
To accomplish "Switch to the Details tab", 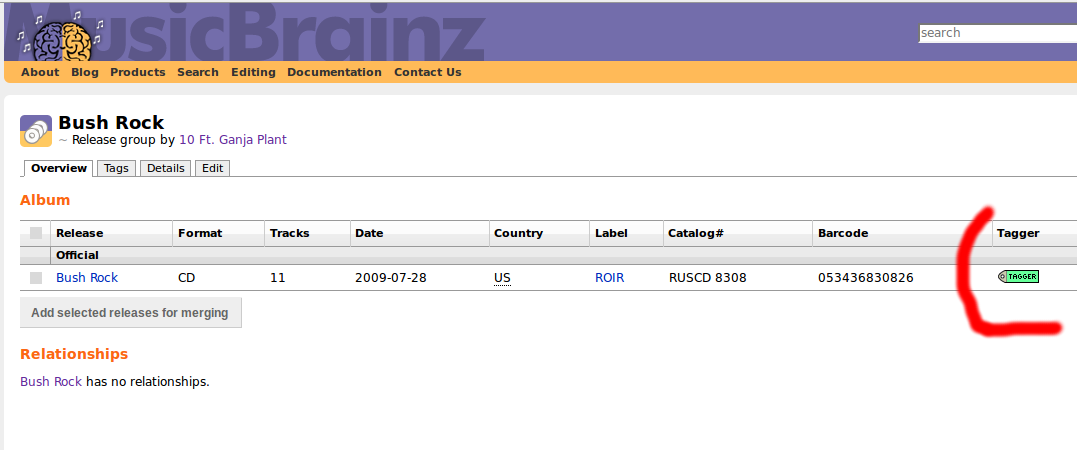I will click(166, 168).
